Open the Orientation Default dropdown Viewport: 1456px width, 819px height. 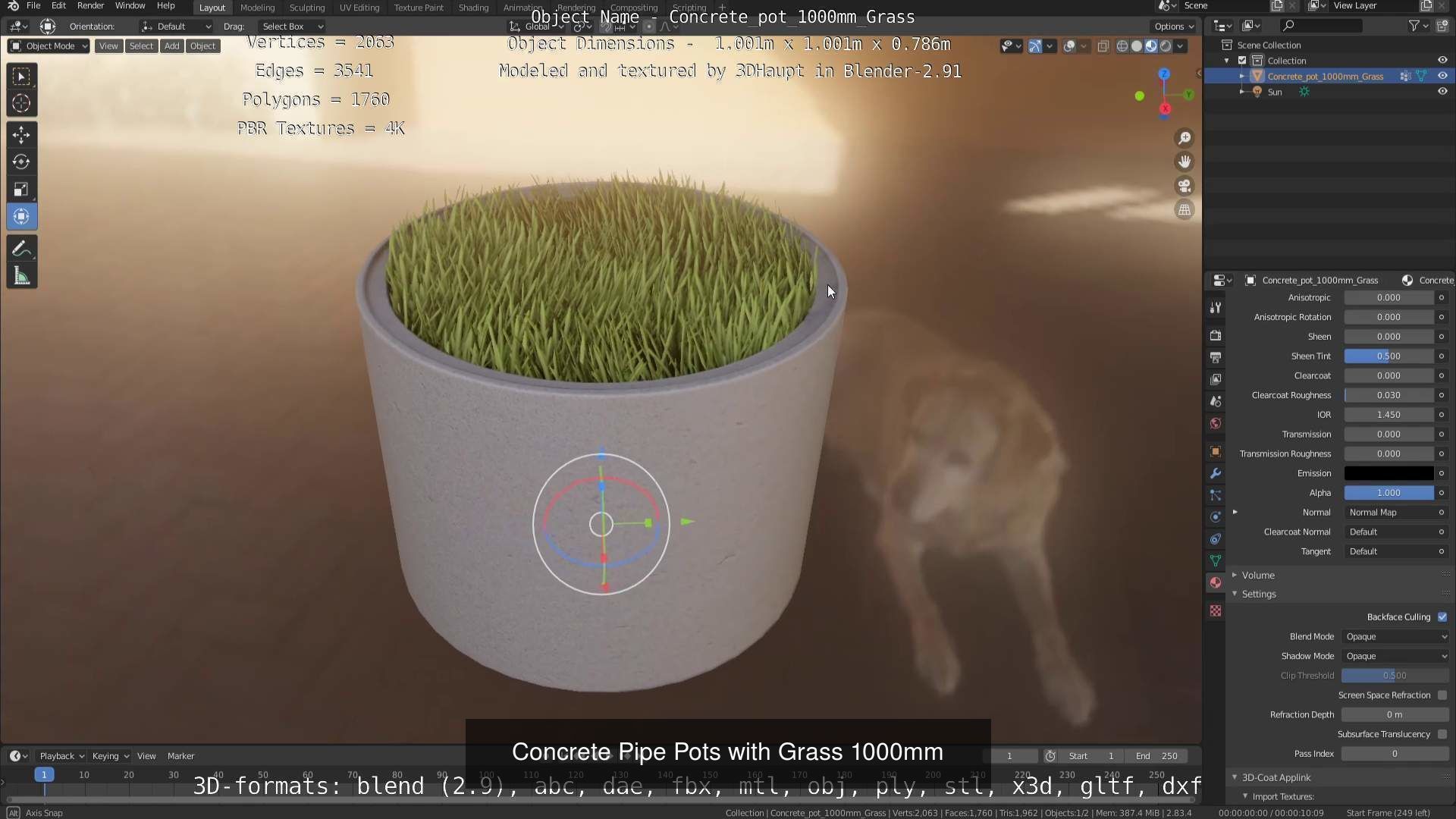(x=177, y=27)
